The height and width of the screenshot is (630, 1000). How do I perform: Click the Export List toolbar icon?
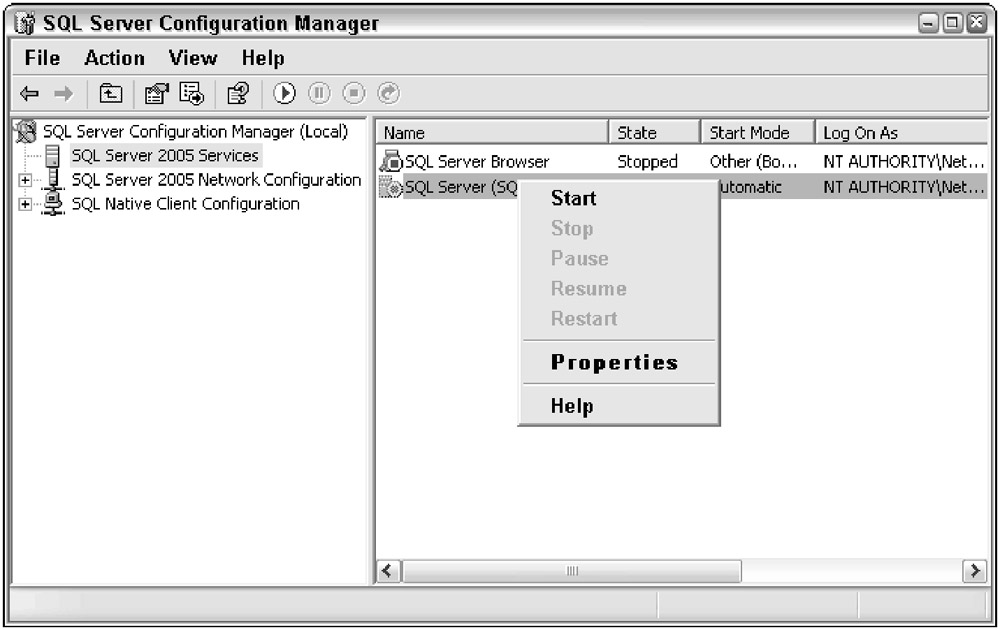pyautogui.click(x=193, y=93)
